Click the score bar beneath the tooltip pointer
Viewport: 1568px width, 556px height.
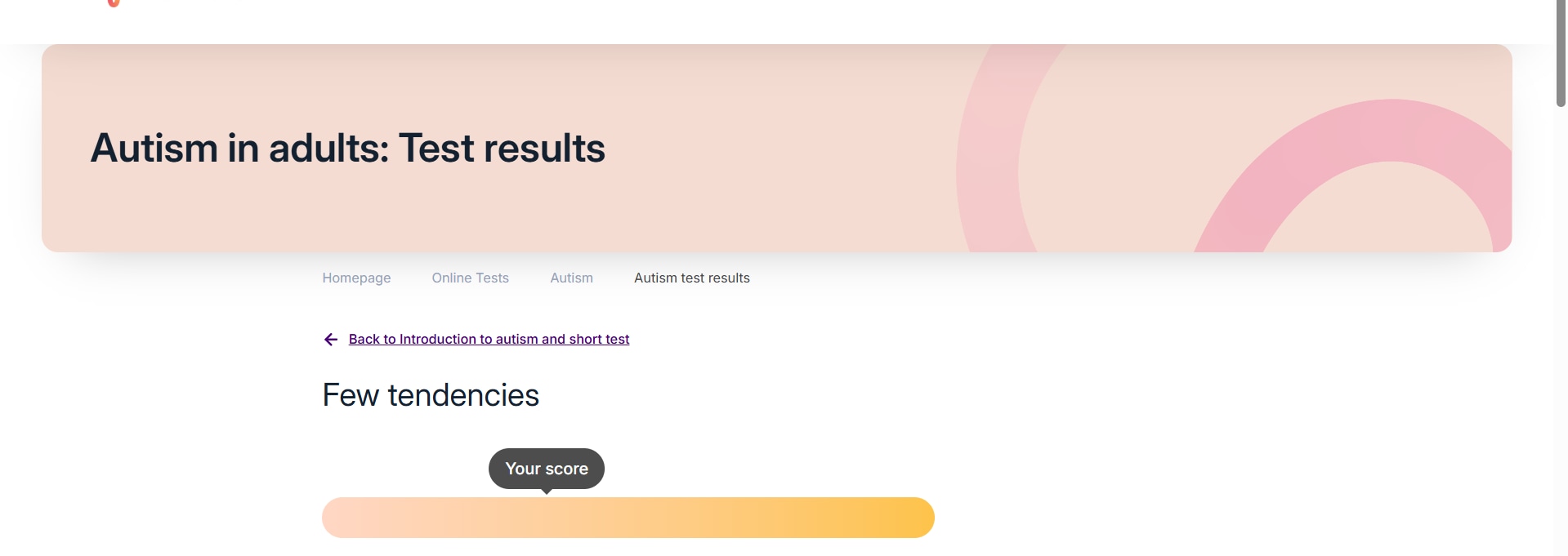pos(547,518)
